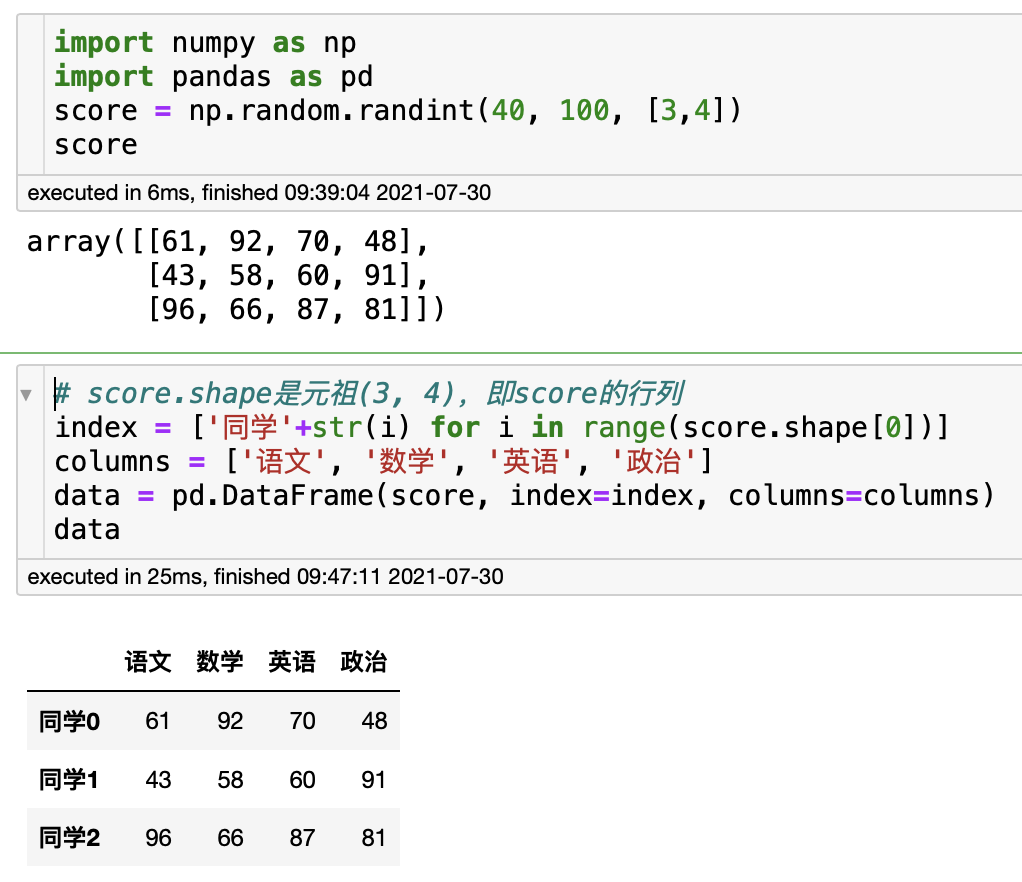Click the 同学2 row label
The height and width of the screenshot is (882, 1022).
[69, 838]
